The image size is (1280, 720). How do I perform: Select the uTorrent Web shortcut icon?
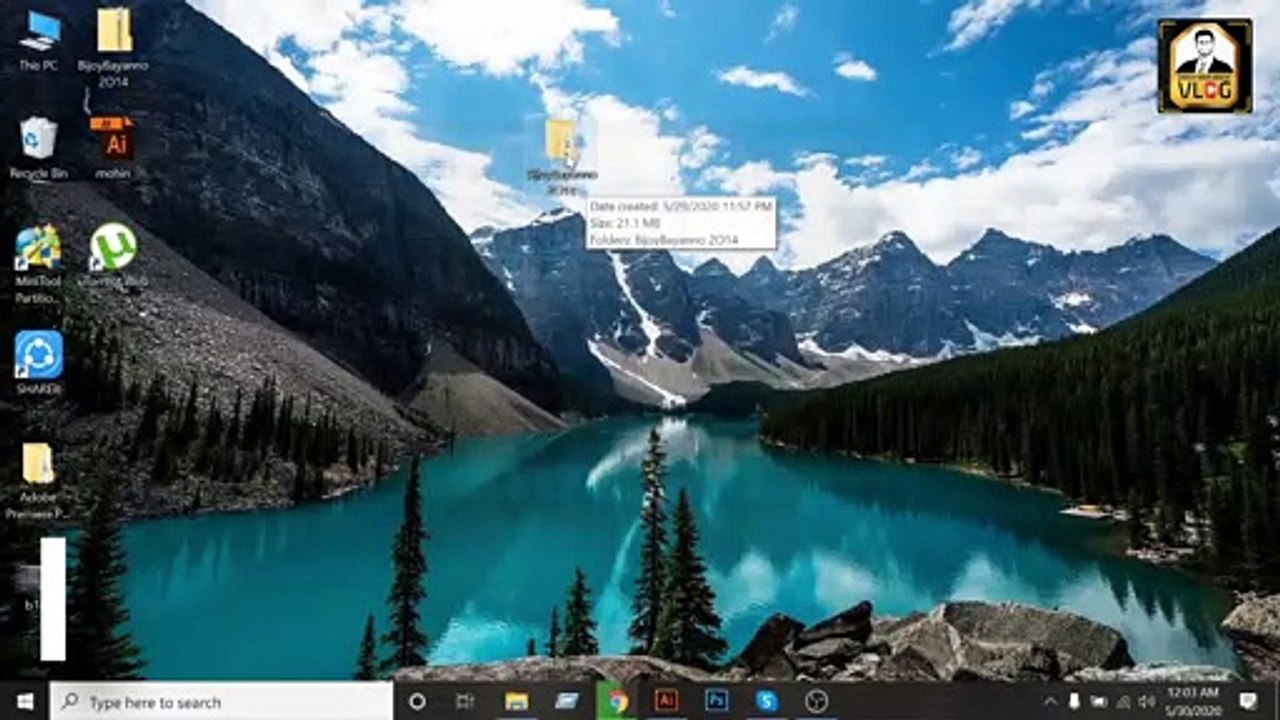(113, 254)
